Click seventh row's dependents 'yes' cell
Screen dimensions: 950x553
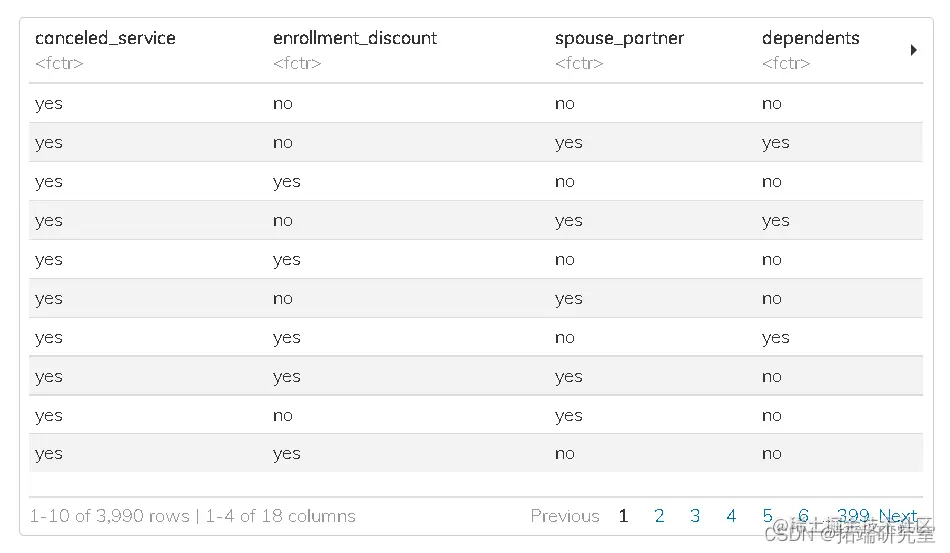pos(775,338)
